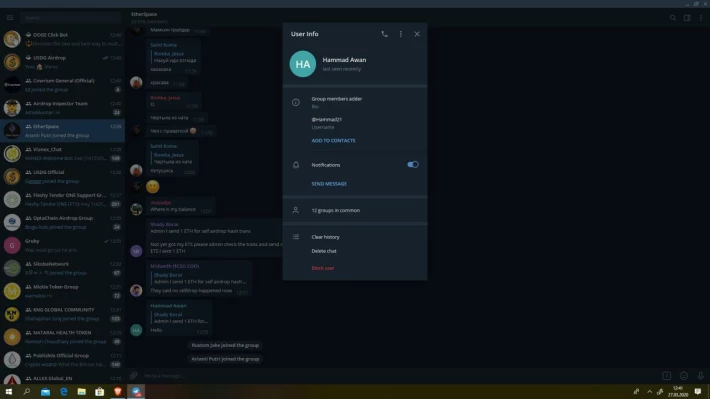Click the Hammad Awan sender name in chat
The image size is (710, 399).
168,306
